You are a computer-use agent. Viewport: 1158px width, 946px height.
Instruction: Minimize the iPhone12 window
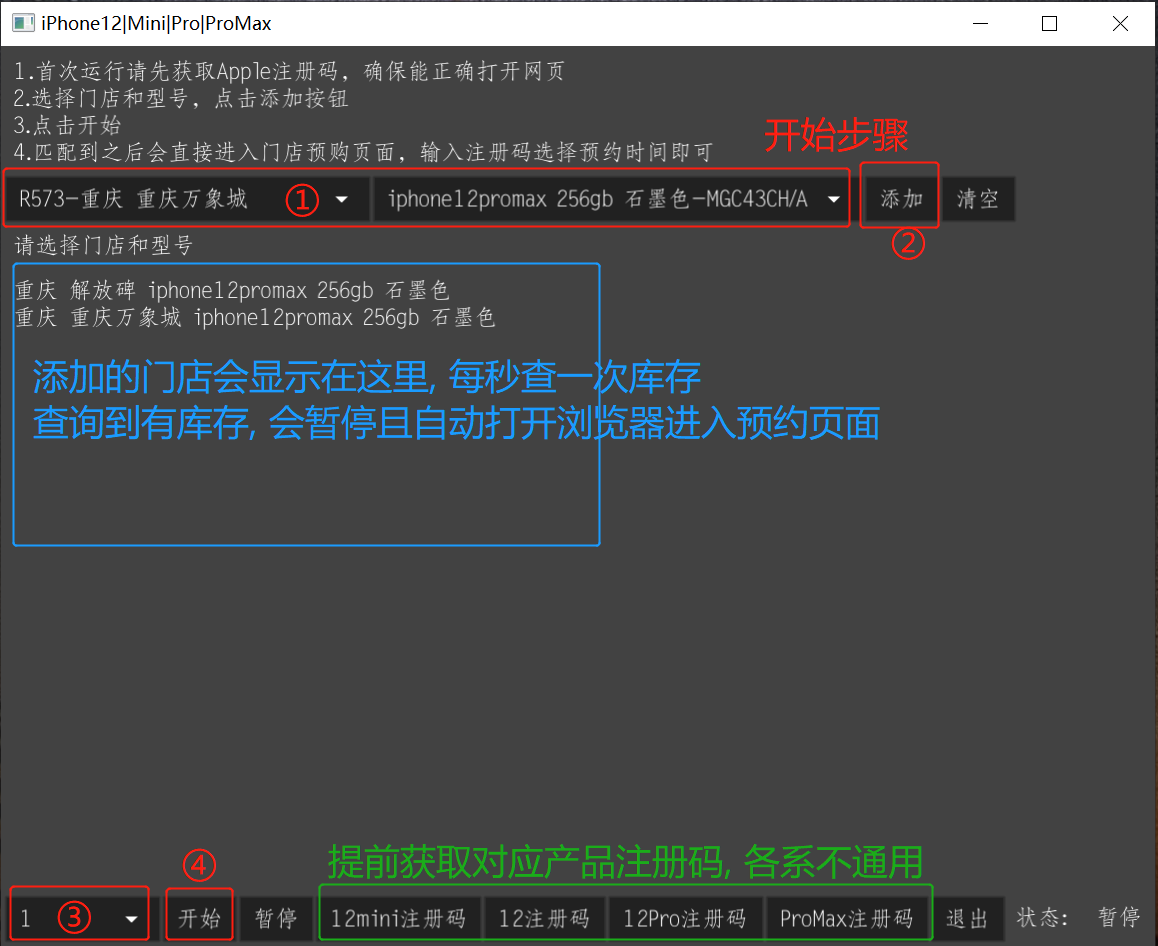click(x=980, y=24)
